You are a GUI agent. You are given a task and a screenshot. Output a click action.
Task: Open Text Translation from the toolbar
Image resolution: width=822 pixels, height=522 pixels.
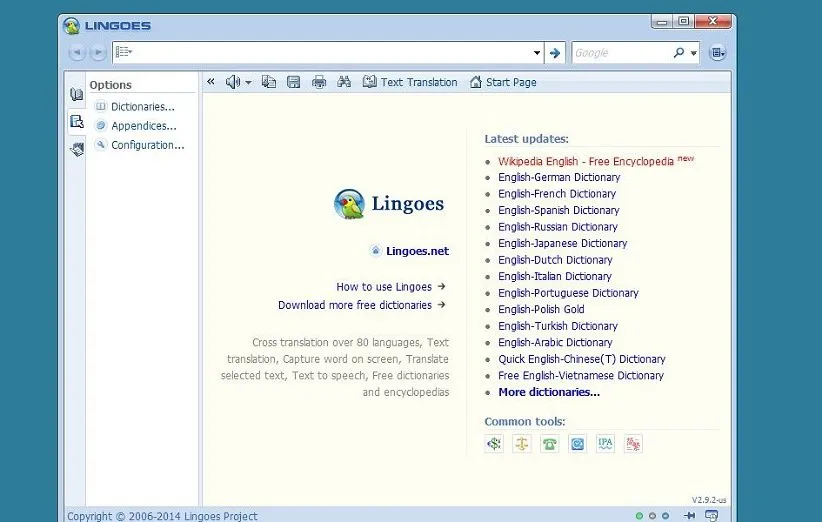410,82
